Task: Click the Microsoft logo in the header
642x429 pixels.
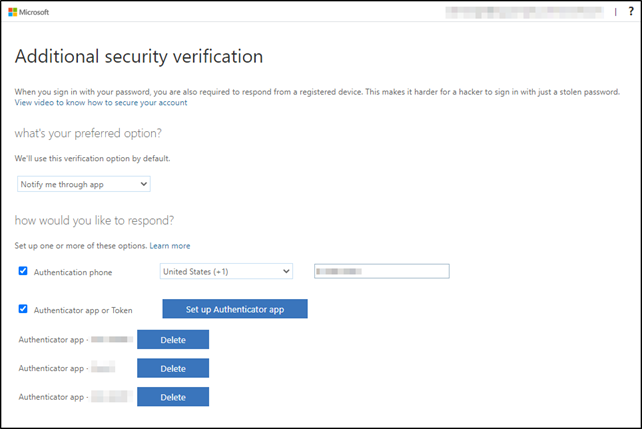Action: click(x=31, y=12)
